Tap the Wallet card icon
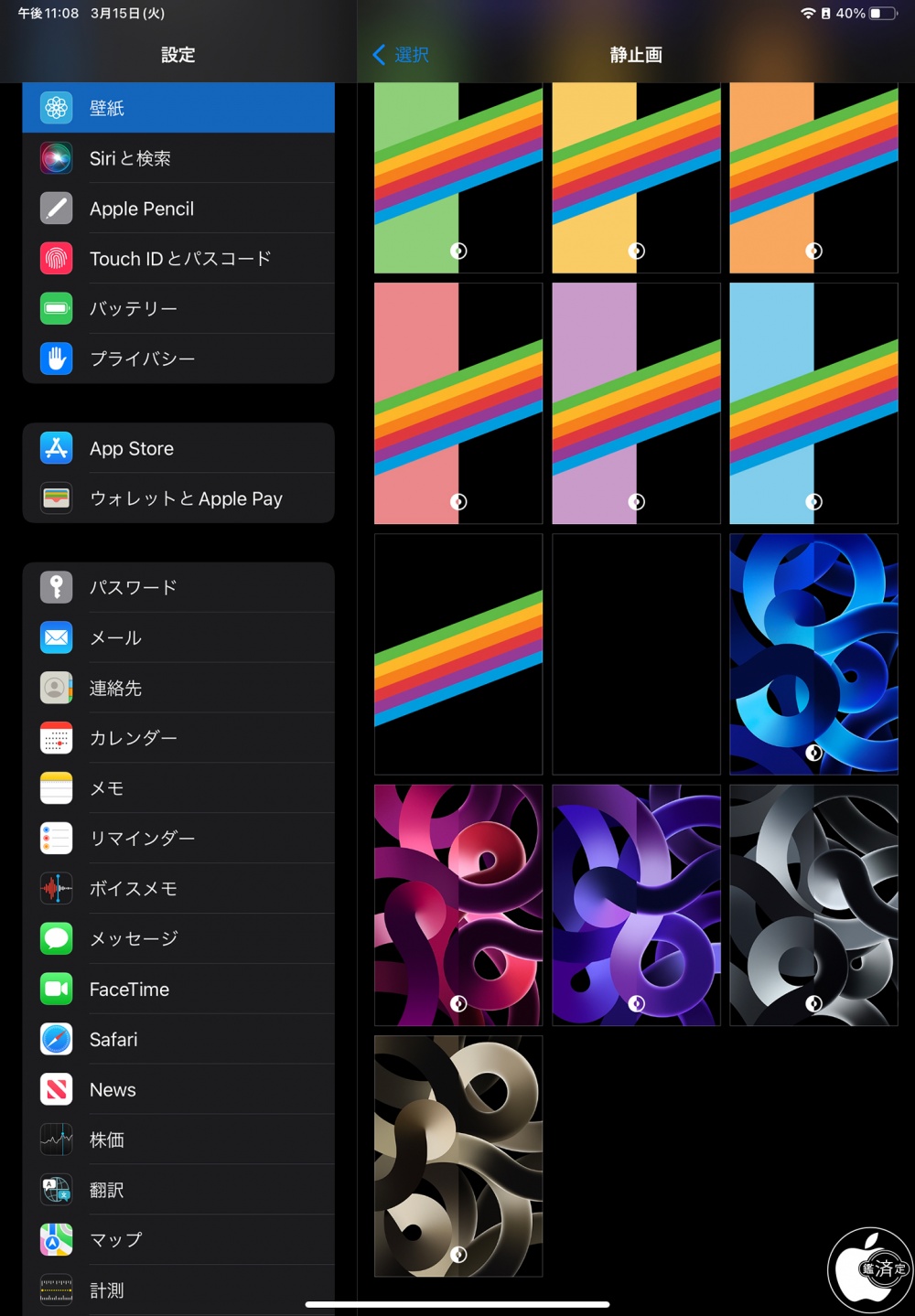Viewport: 915px width, 1316px height. point(56,498)
